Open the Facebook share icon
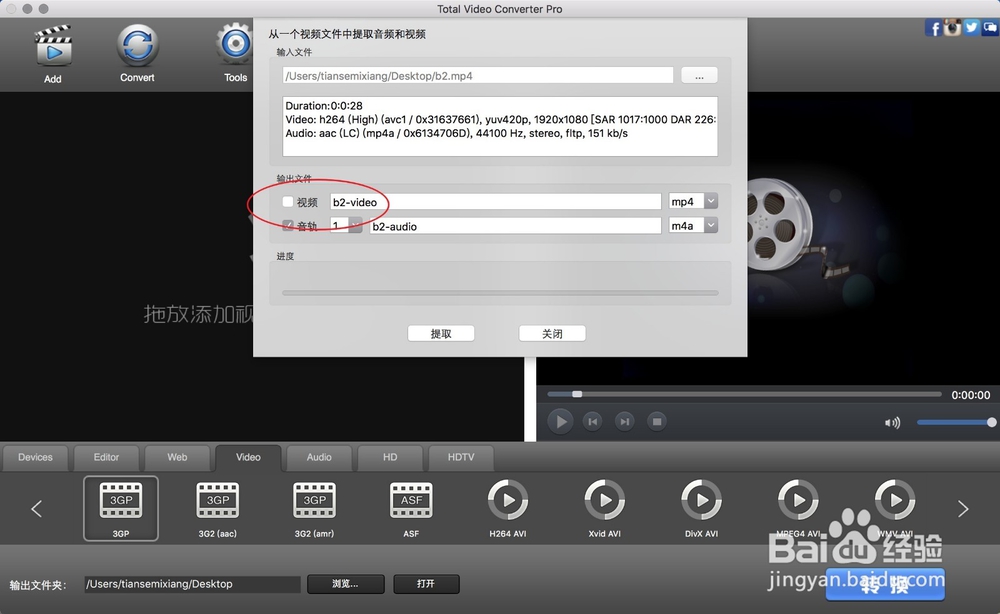 coord(933,28)
